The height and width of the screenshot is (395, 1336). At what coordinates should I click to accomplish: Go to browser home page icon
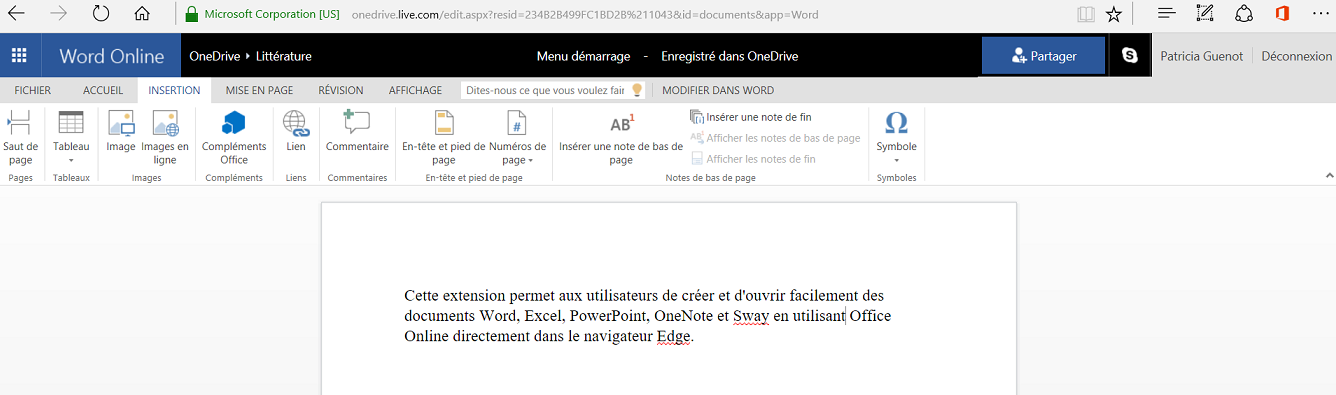click(142, 14)
